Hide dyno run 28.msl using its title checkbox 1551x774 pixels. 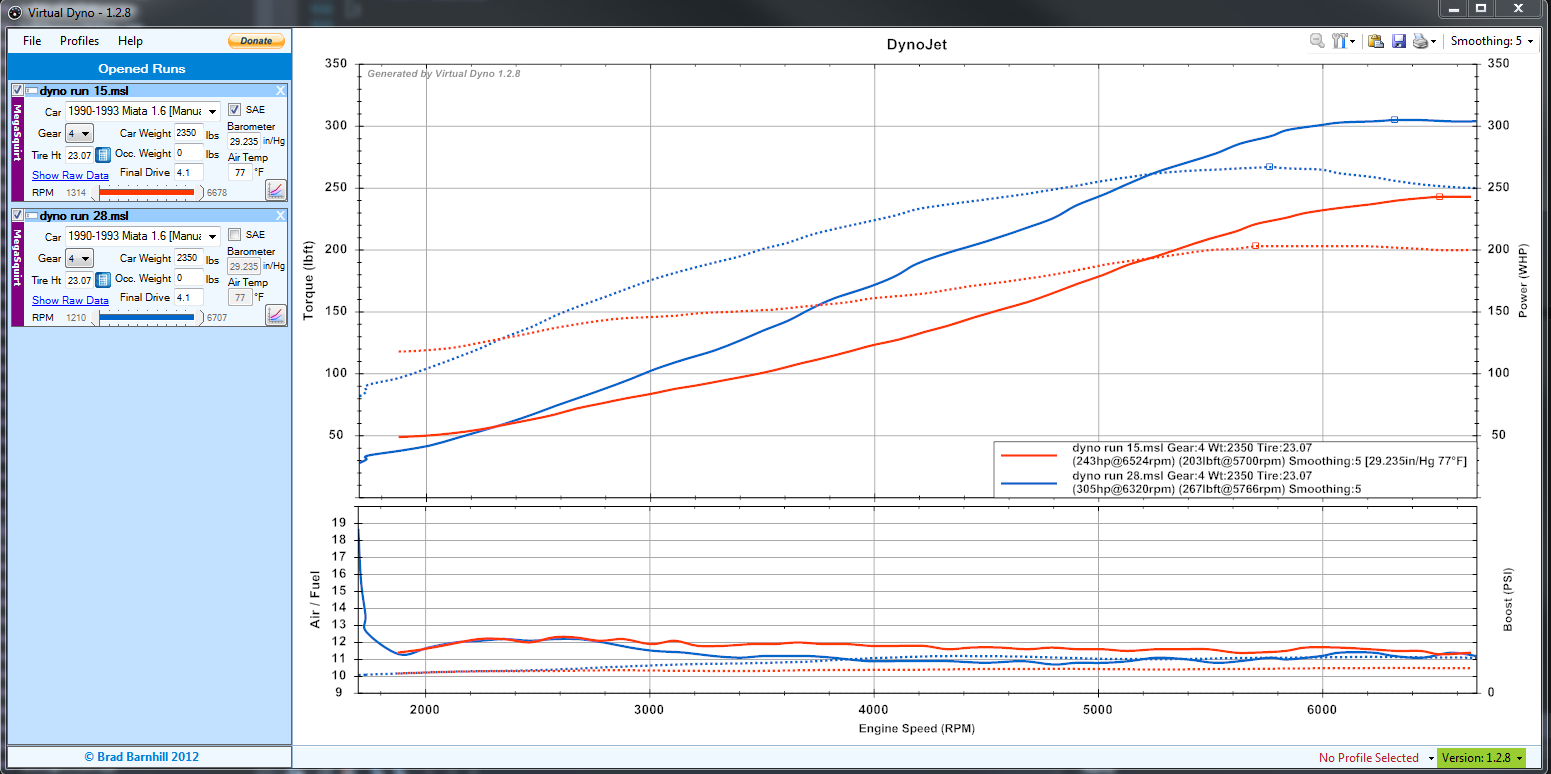point(17,216)
